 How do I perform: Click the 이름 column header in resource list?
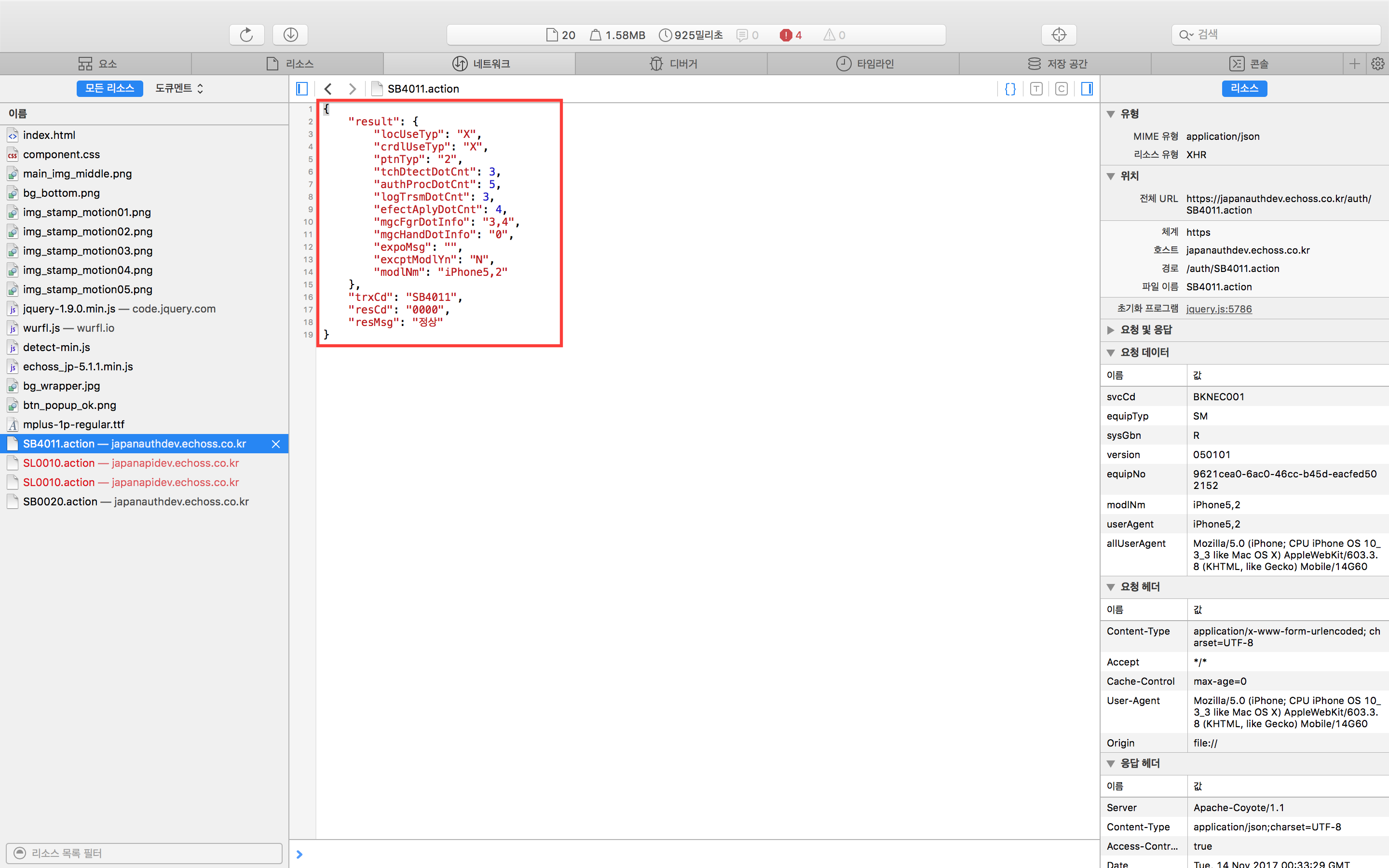pyautogui.click(x=144, y=114)
